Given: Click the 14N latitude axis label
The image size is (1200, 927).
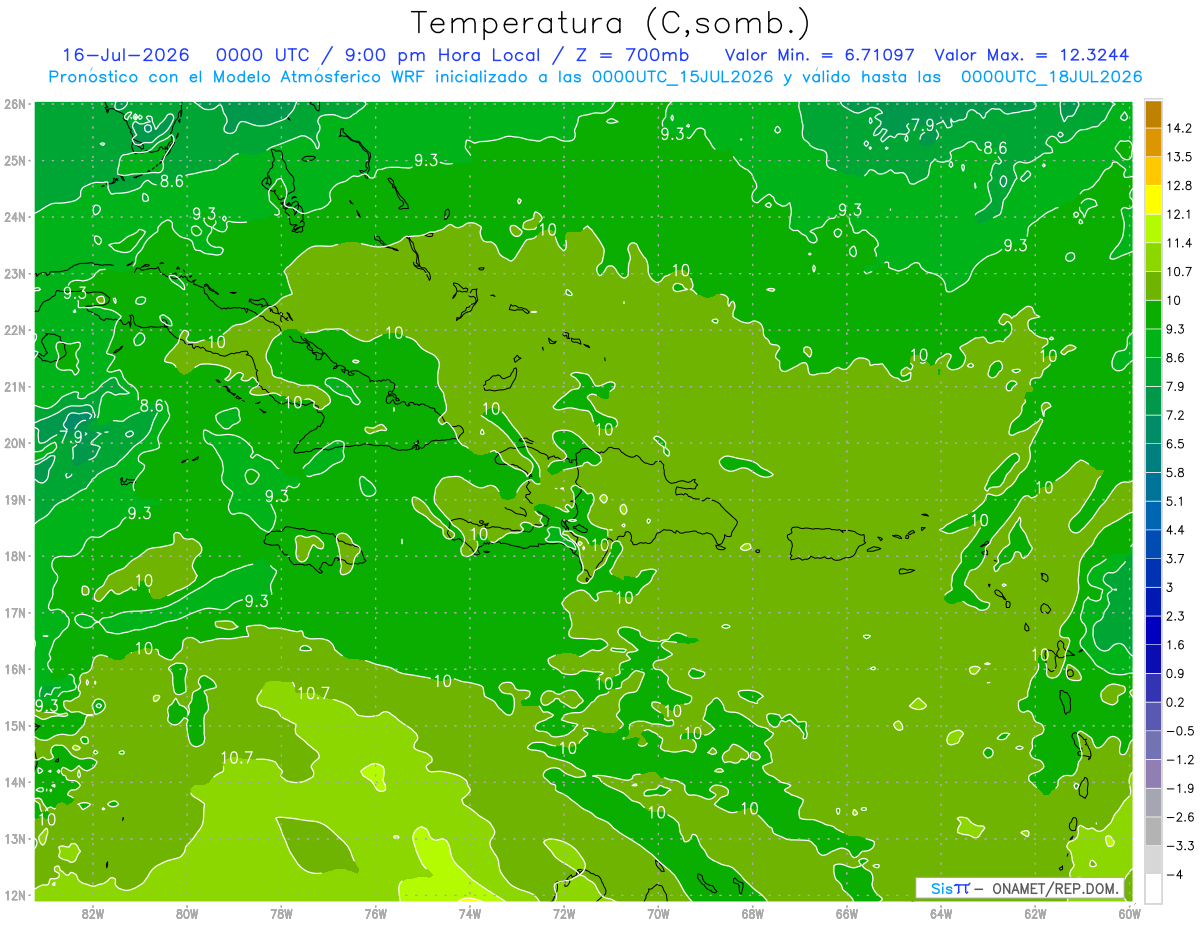Looking at the screenshot, I should pyautogui.click(x=15, y=782).
